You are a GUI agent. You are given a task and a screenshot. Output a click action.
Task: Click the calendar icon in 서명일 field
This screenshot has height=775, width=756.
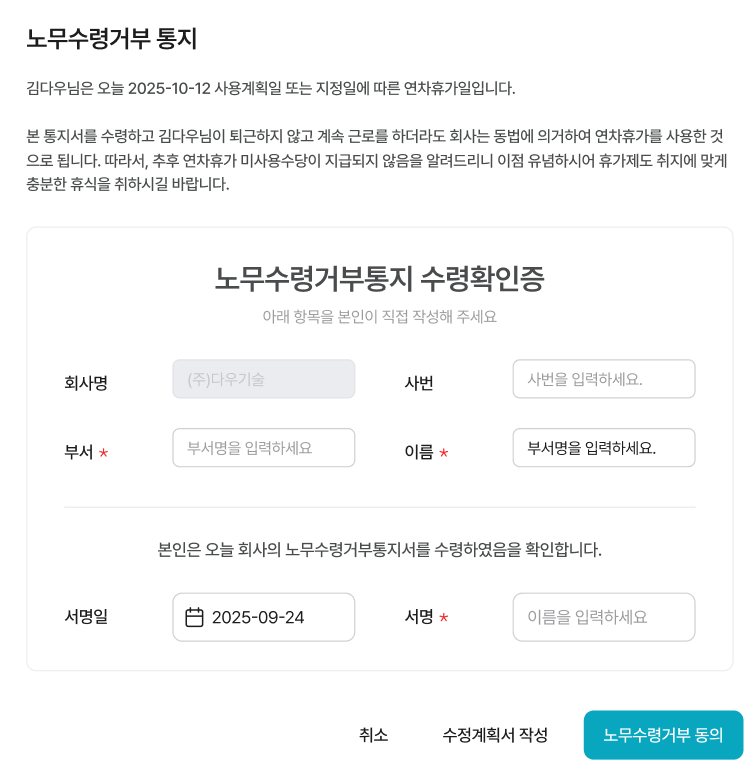click(195, 617)
